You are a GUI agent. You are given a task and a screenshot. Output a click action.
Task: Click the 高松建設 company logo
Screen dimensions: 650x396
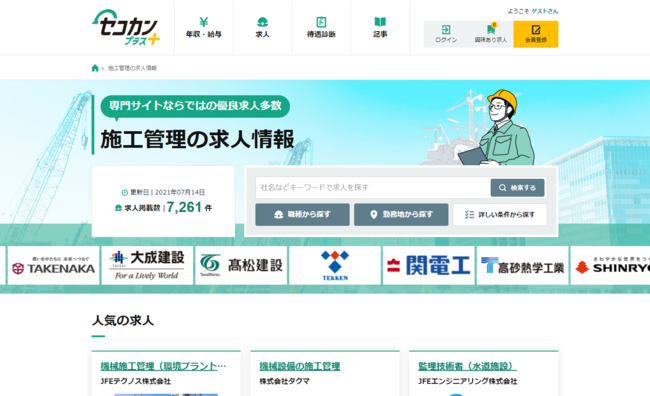pyautogui.click(x=241, y=265)
